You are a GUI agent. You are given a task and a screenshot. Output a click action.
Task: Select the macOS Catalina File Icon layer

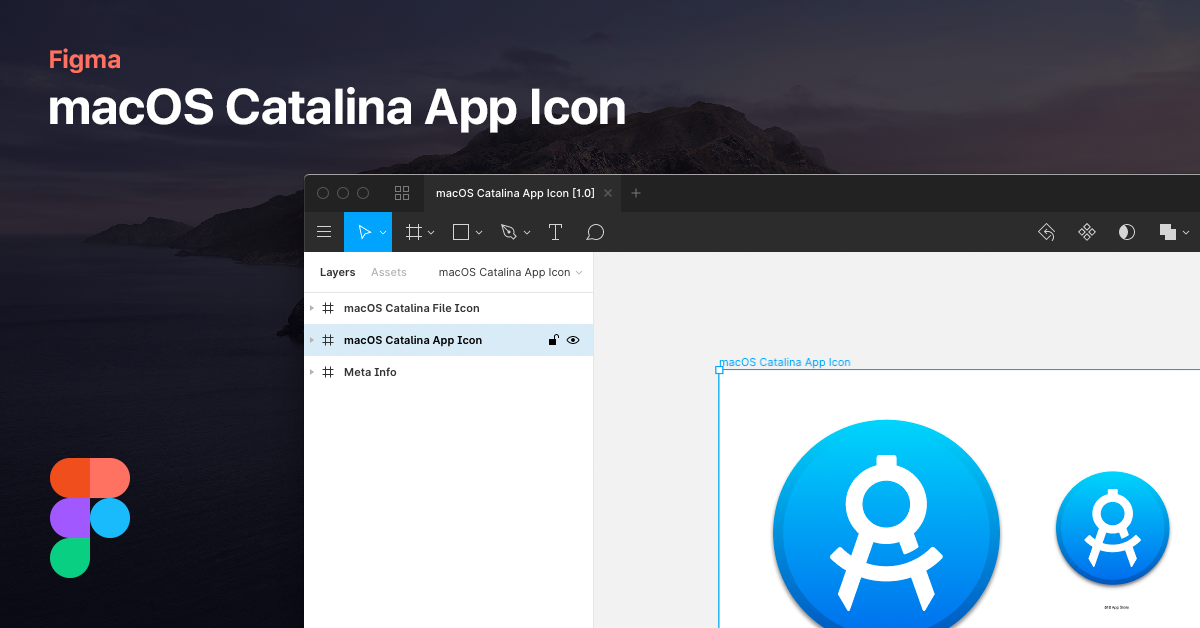click(448, 308)
